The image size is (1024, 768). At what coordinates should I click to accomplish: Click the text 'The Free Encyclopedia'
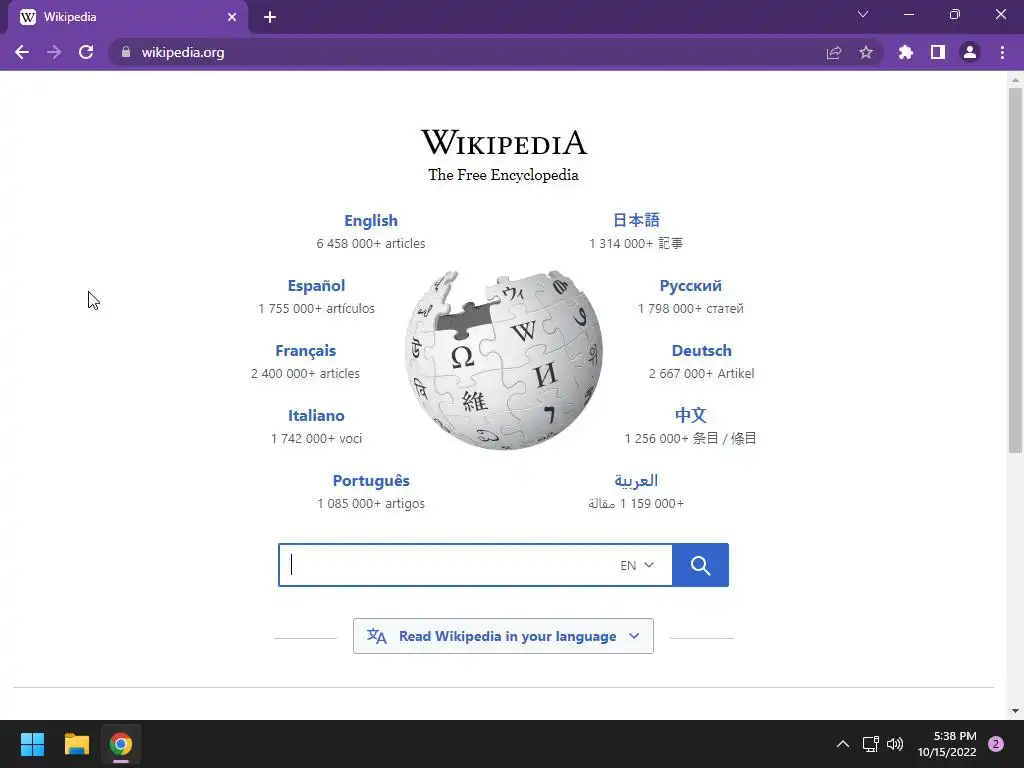[504, 175]
